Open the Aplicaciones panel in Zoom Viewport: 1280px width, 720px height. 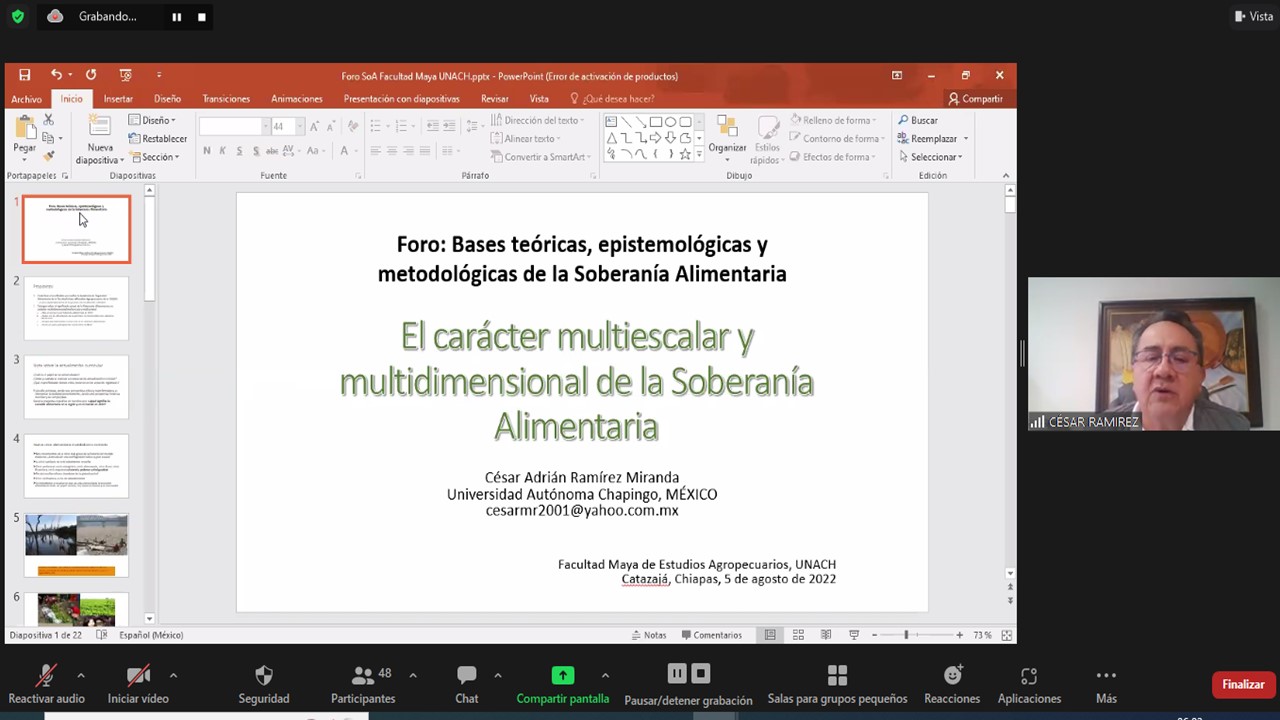pos(1029,684)
